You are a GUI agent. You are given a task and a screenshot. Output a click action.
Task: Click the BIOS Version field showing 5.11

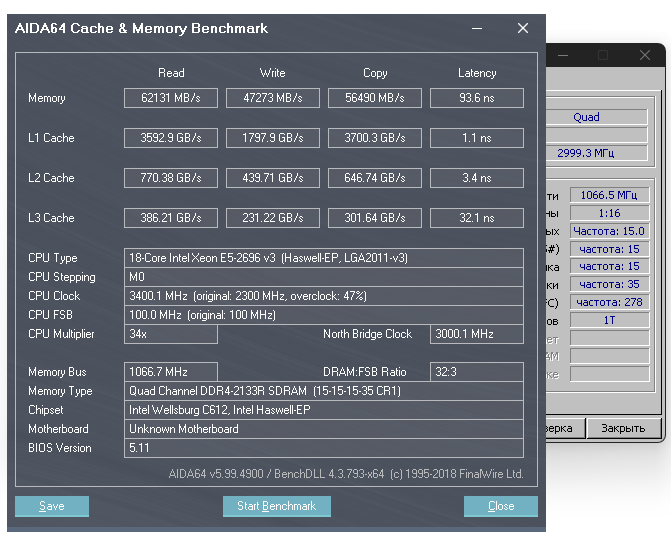coord(324,448)
